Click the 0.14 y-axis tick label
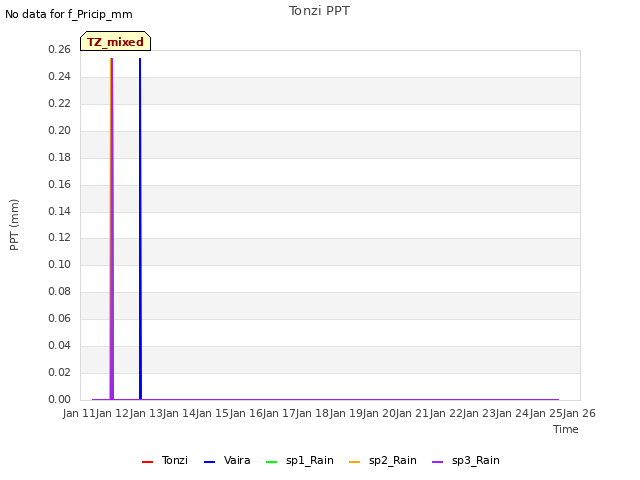This screenshot has width=640, height=480. 59,211
